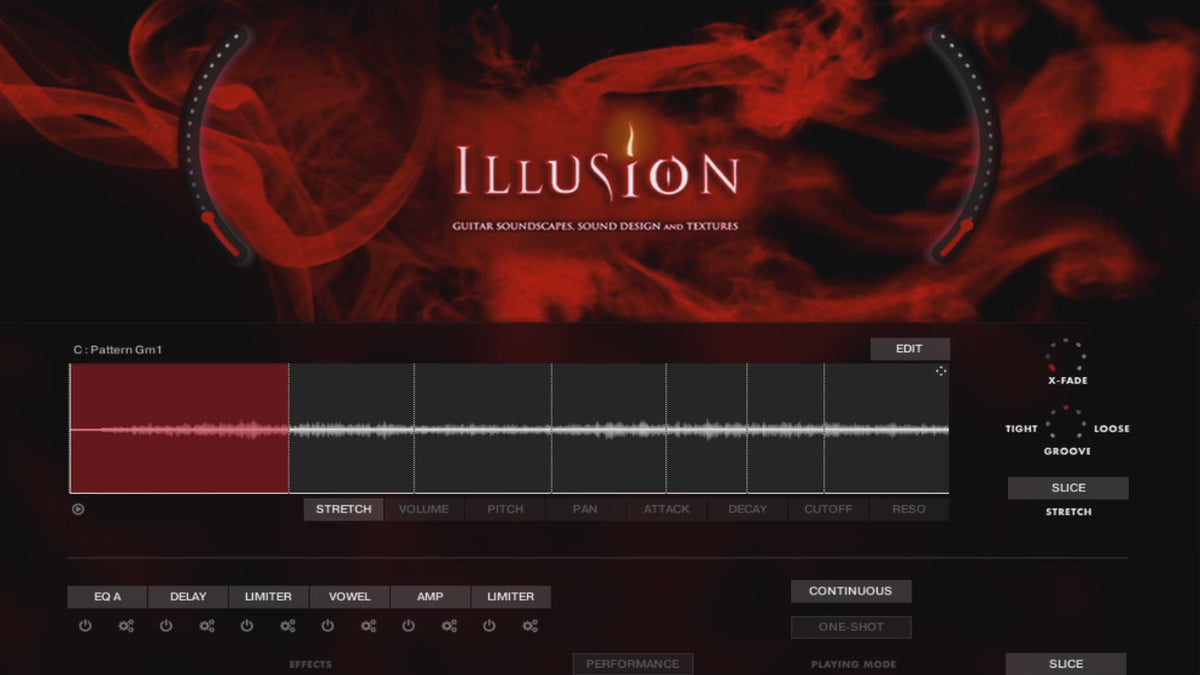Select the red highlighted first waveform slice
The height and width of the screenshot is (675, 1200).
tap(179, 428)
